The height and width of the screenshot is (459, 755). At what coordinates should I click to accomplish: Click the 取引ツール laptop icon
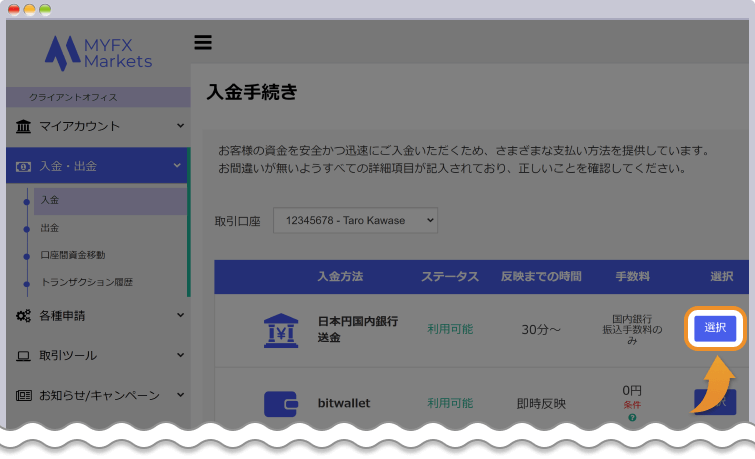(23, 356)
